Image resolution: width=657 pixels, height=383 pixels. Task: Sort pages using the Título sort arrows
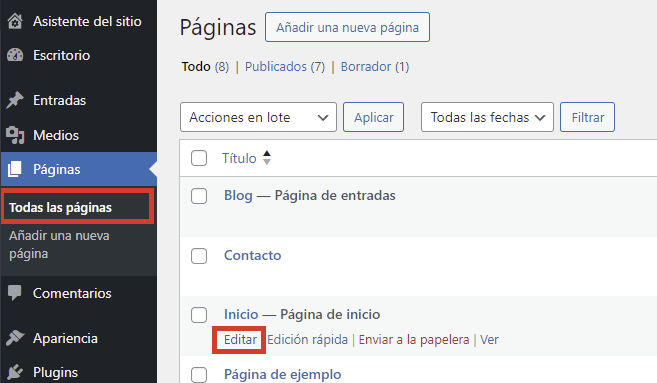coord(267,158)
